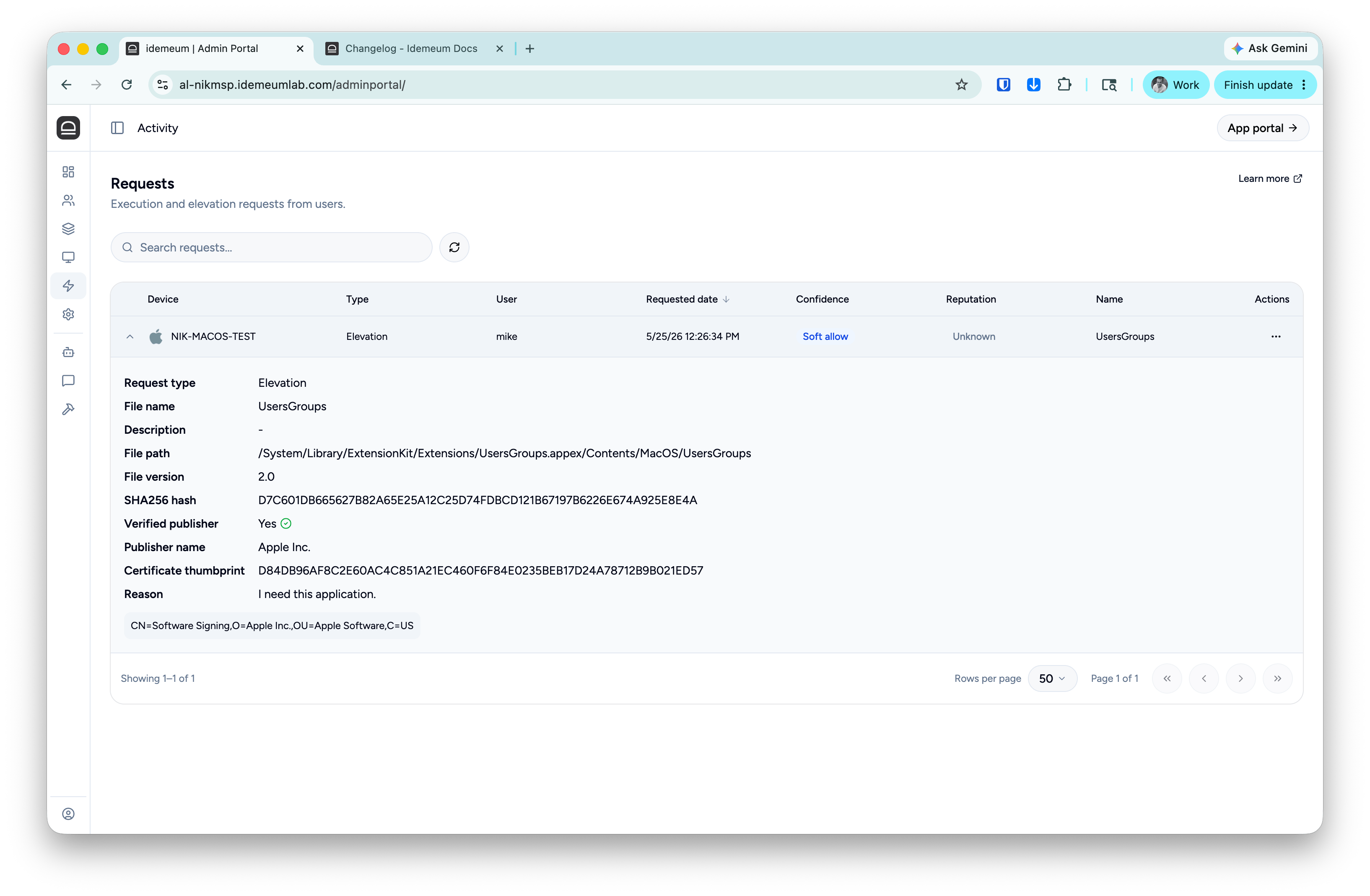Bookmark this page with the star icon
This screenshot has width=1370, height=896.
click(961, 85)
